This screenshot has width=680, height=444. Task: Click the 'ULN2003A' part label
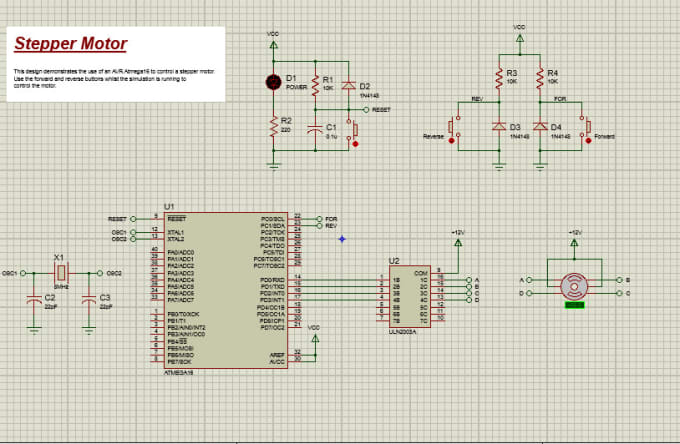(402, 332)
